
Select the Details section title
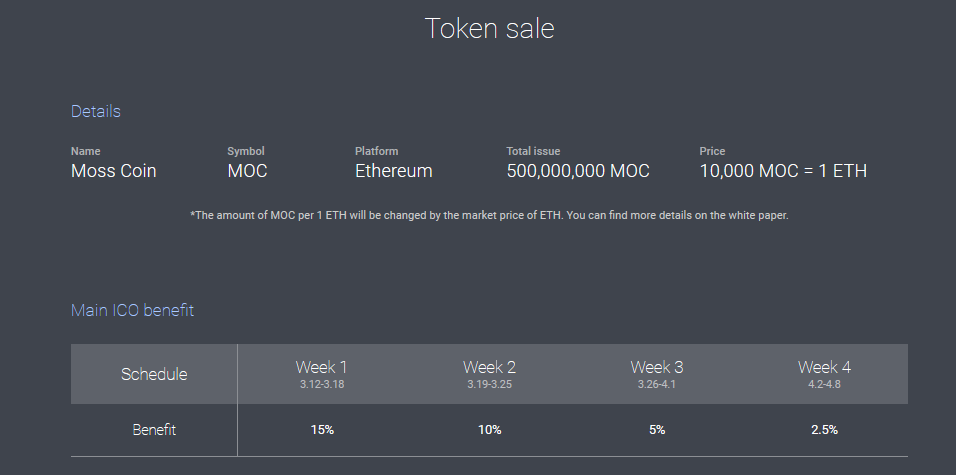(95, 111)
